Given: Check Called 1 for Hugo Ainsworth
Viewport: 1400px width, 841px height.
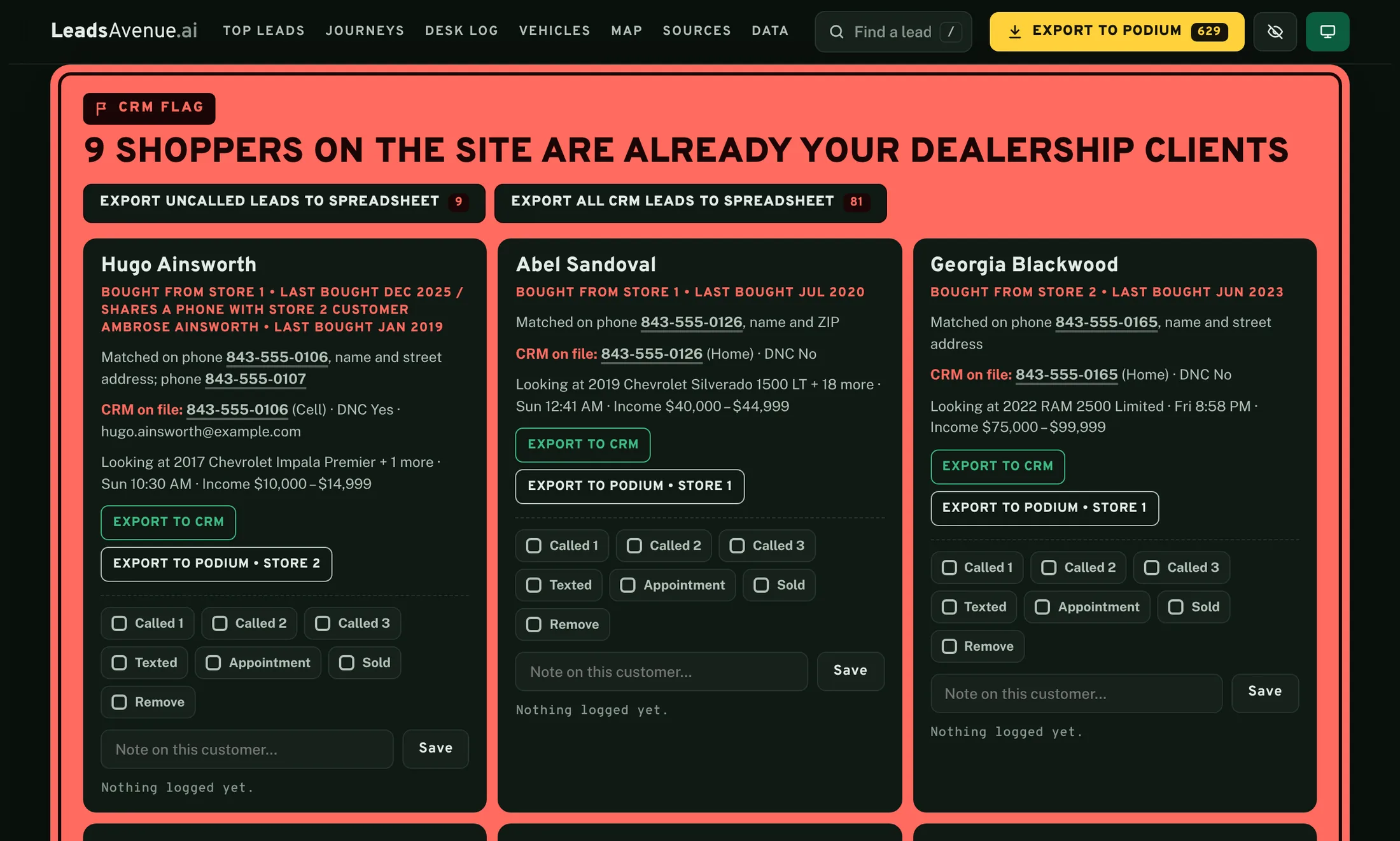Looking at the screenshot, I should 147,623.
